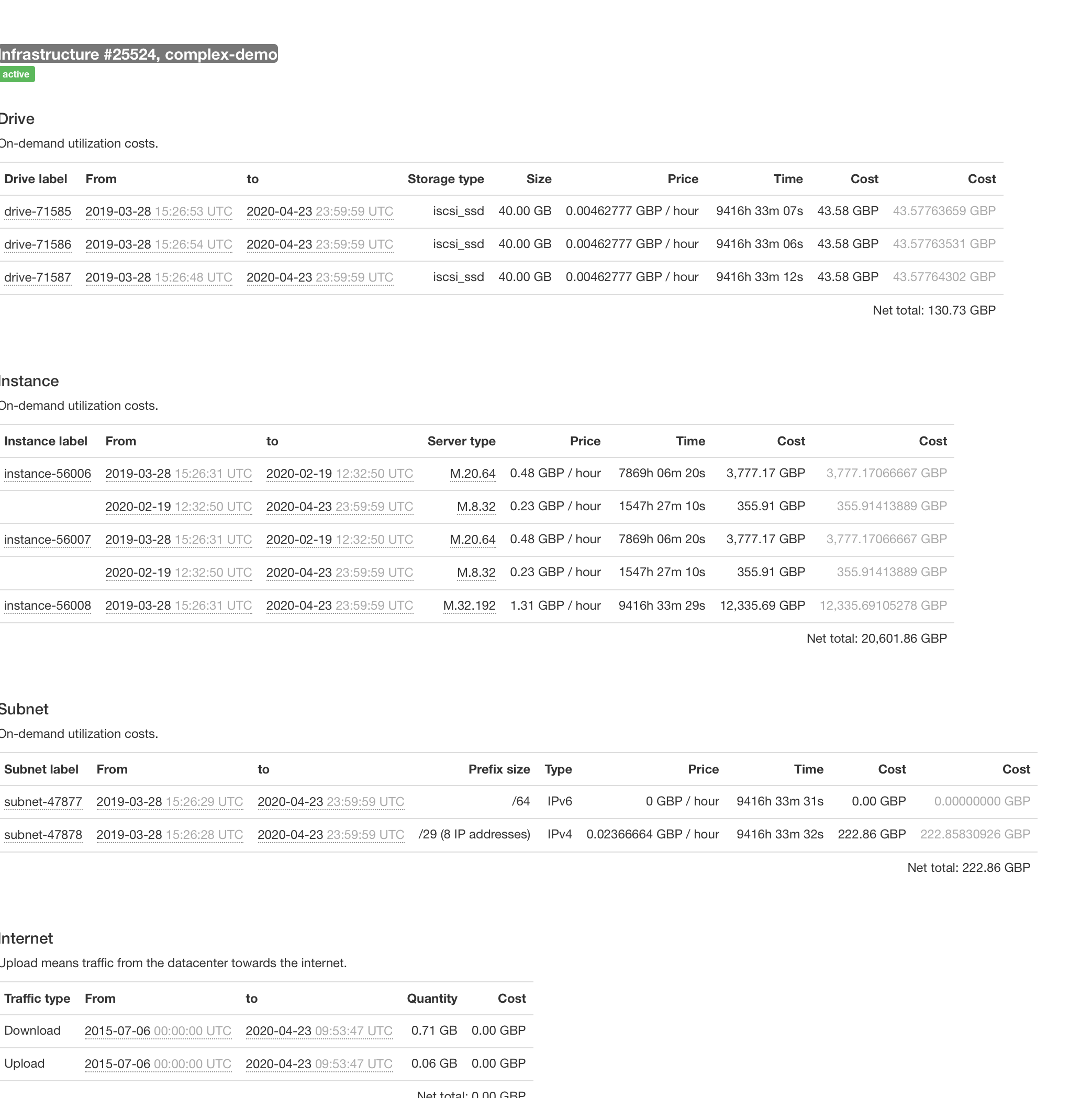Click the Quantity column header

[x=432, y=999]
